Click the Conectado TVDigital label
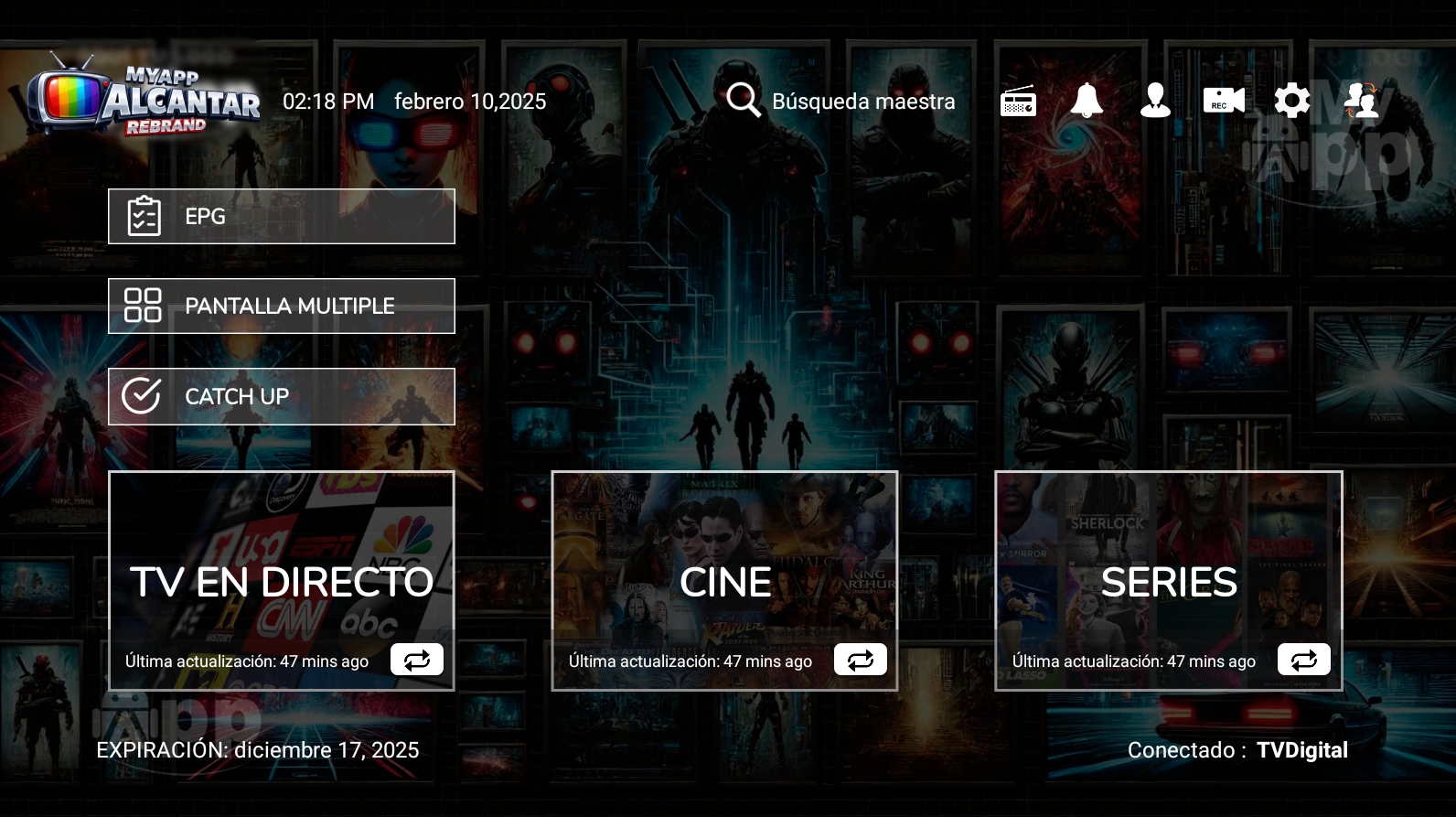1456x817 pixels. coord(1237,750)
